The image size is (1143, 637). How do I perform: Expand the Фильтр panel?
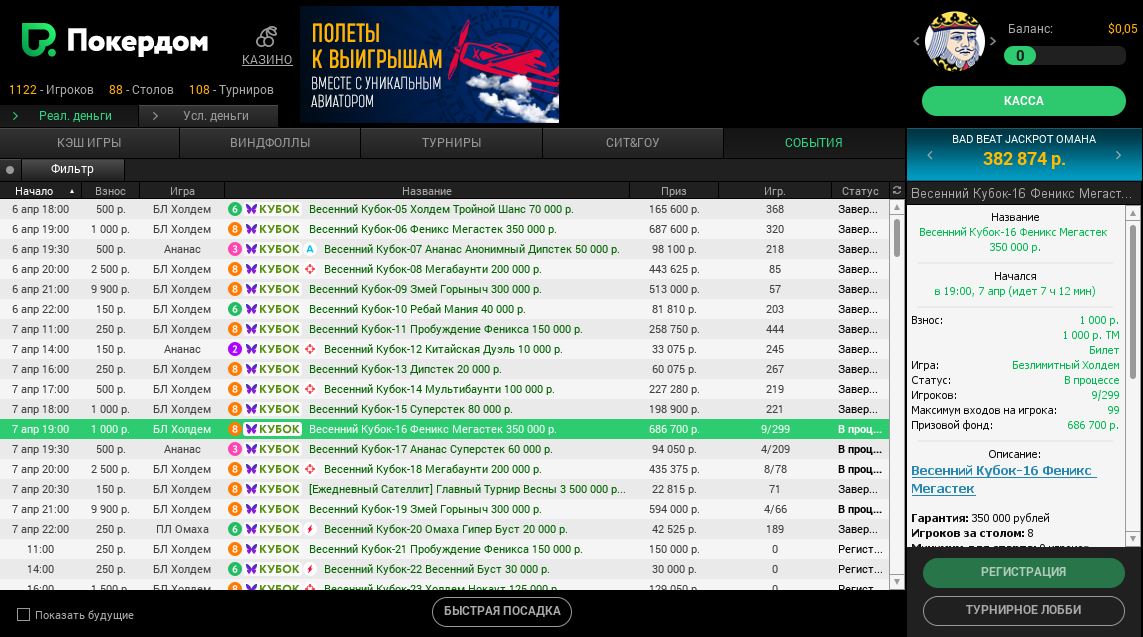[72, 169]
